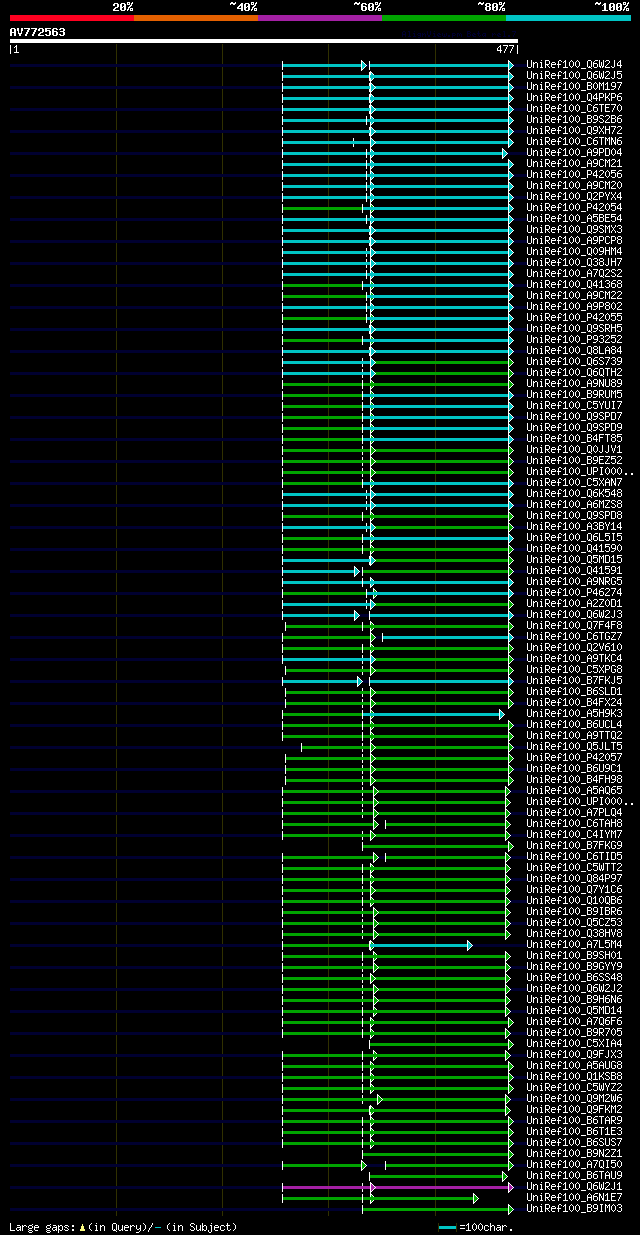Select the UniRef100_Q6S739 label
The image size is (640, 1235).
[x=574, y=362]
